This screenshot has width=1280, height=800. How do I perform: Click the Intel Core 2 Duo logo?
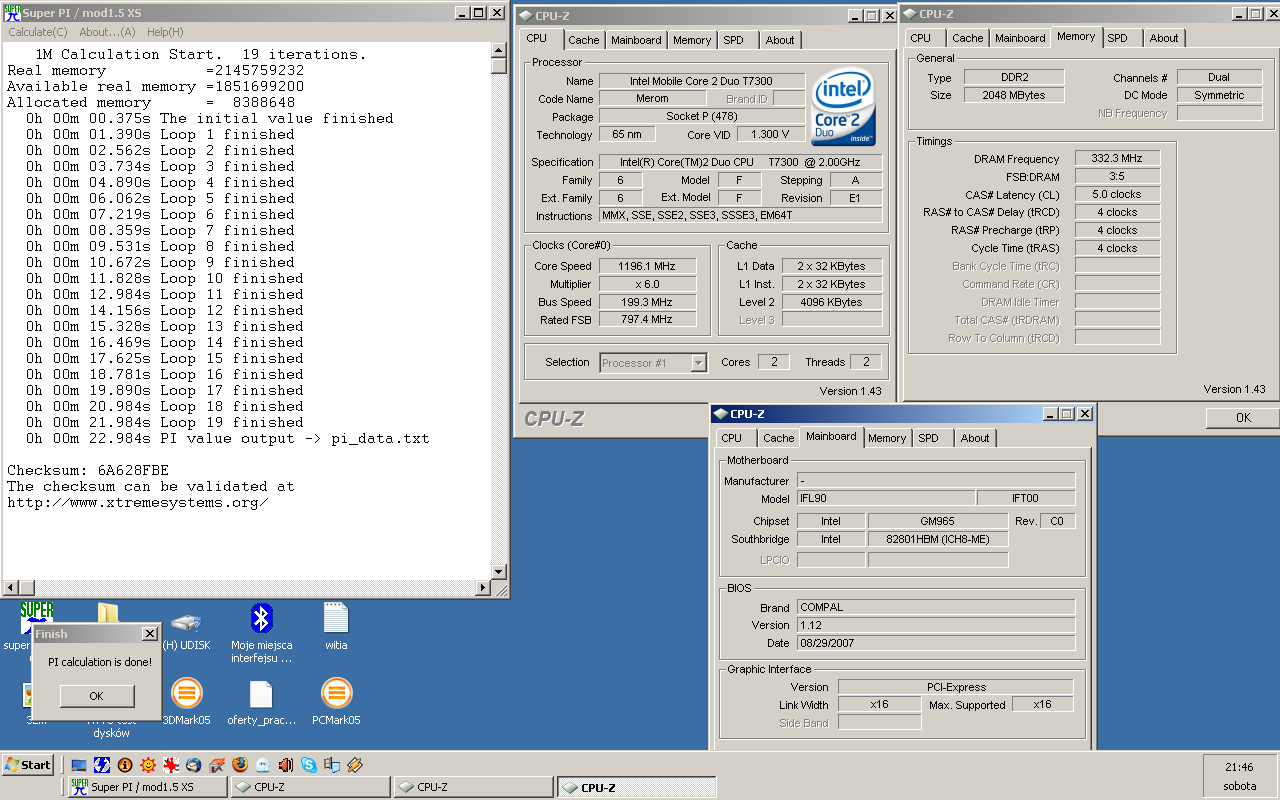pyautogui.click(x=843, y=109)
